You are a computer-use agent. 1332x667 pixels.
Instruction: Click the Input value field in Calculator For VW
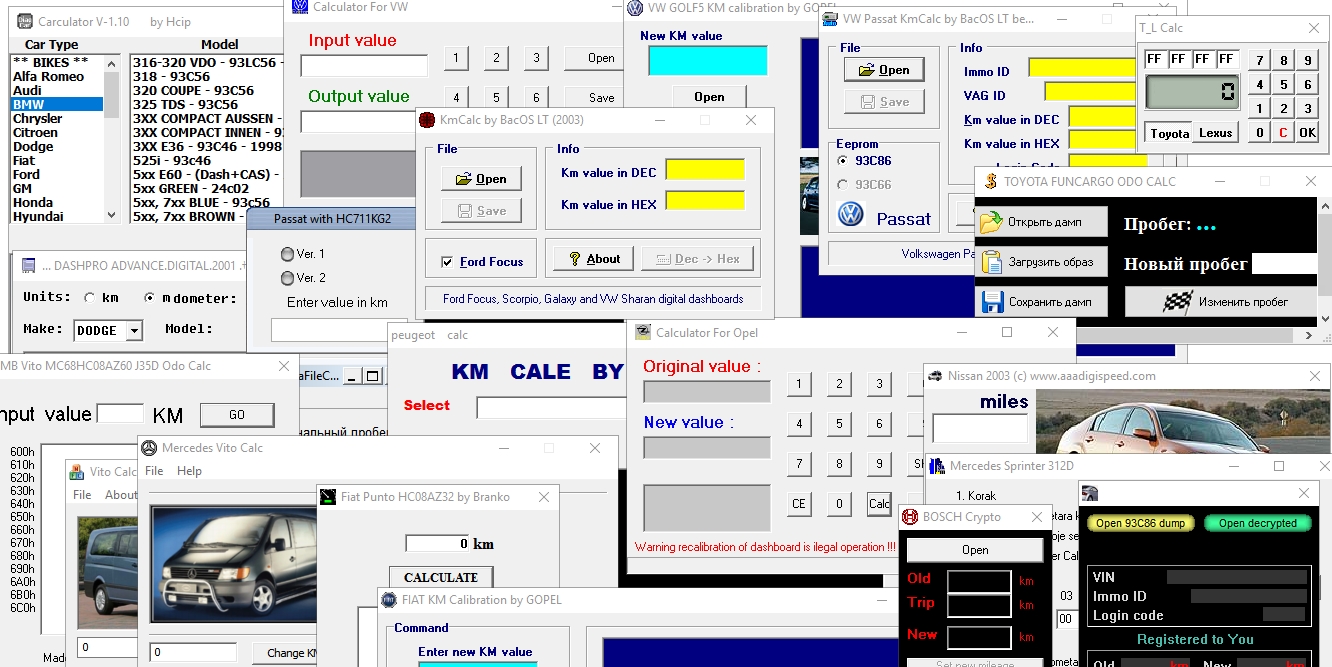click(x=364, y=66)
